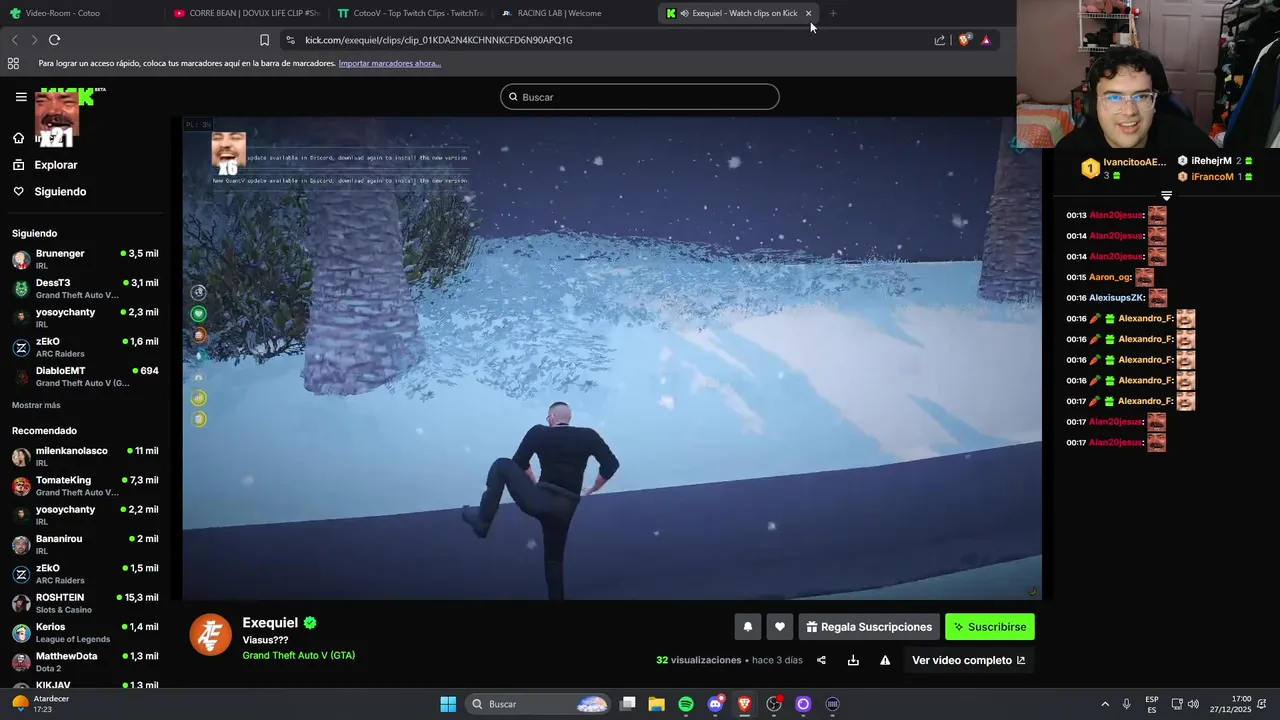Open Exequiel channel name link

pyautogui.click(x=270, y=623)
